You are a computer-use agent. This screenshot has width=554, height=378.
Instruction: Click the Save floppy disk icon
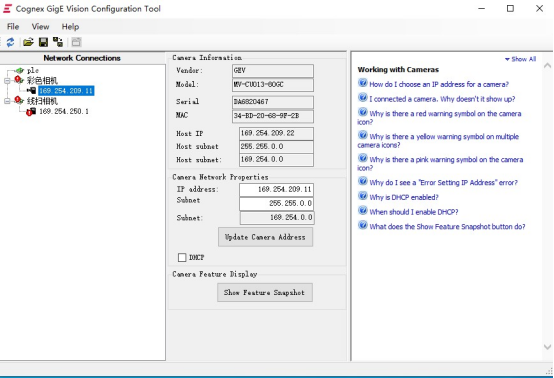click(43, 42)
